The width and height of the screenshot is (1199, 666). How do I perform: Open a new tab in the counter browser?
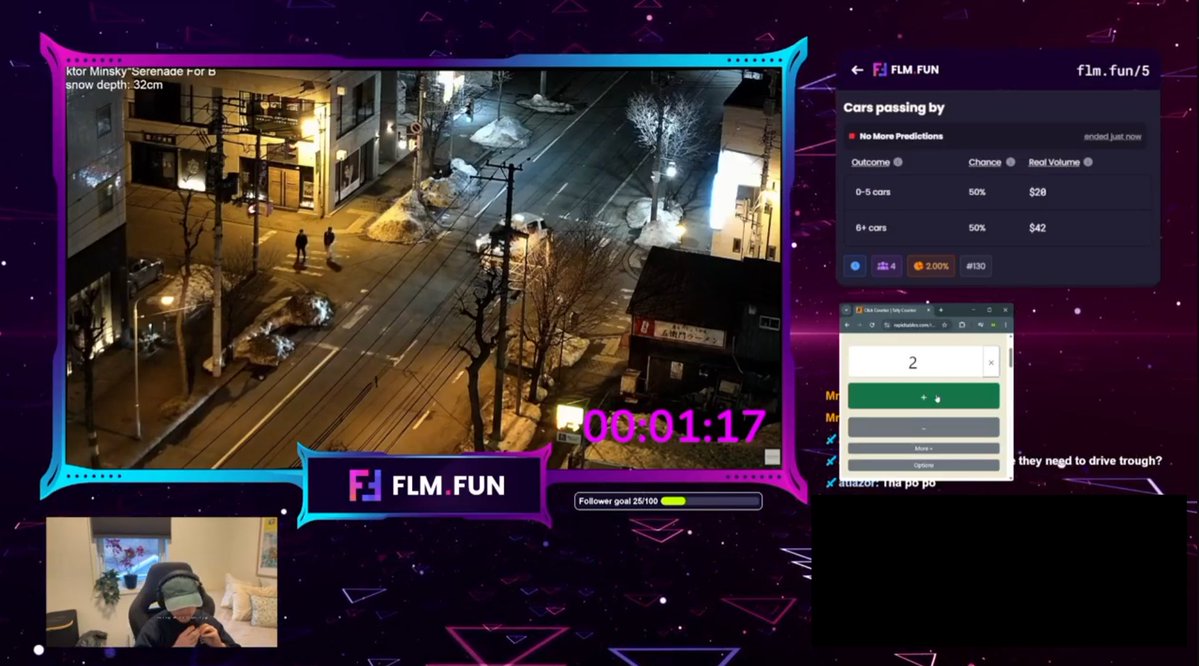[941, 310]
